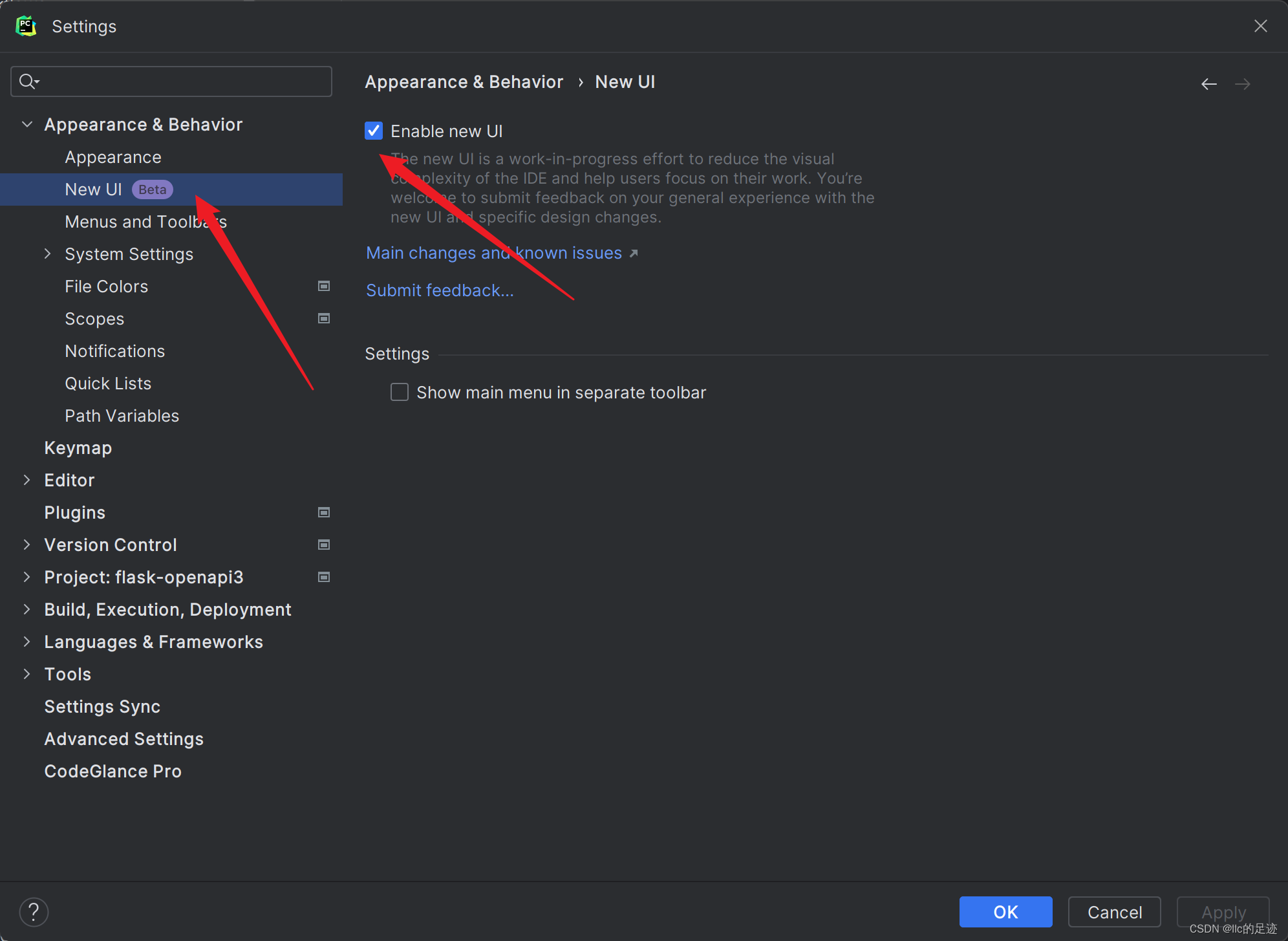Click the settings icon beside Plugins

click(323, 512)
